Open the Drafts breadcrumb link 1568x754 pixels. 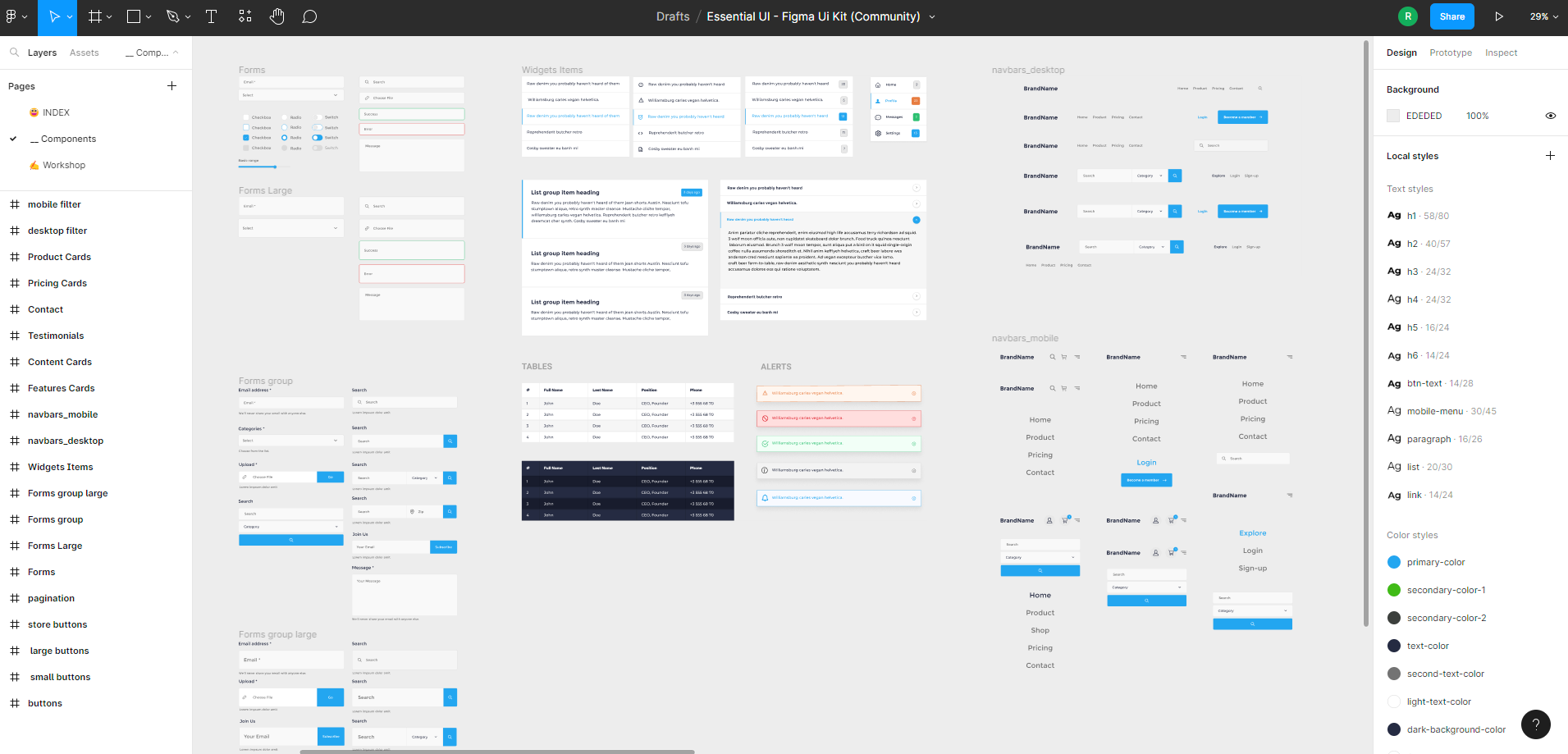(x=673, y=16)
